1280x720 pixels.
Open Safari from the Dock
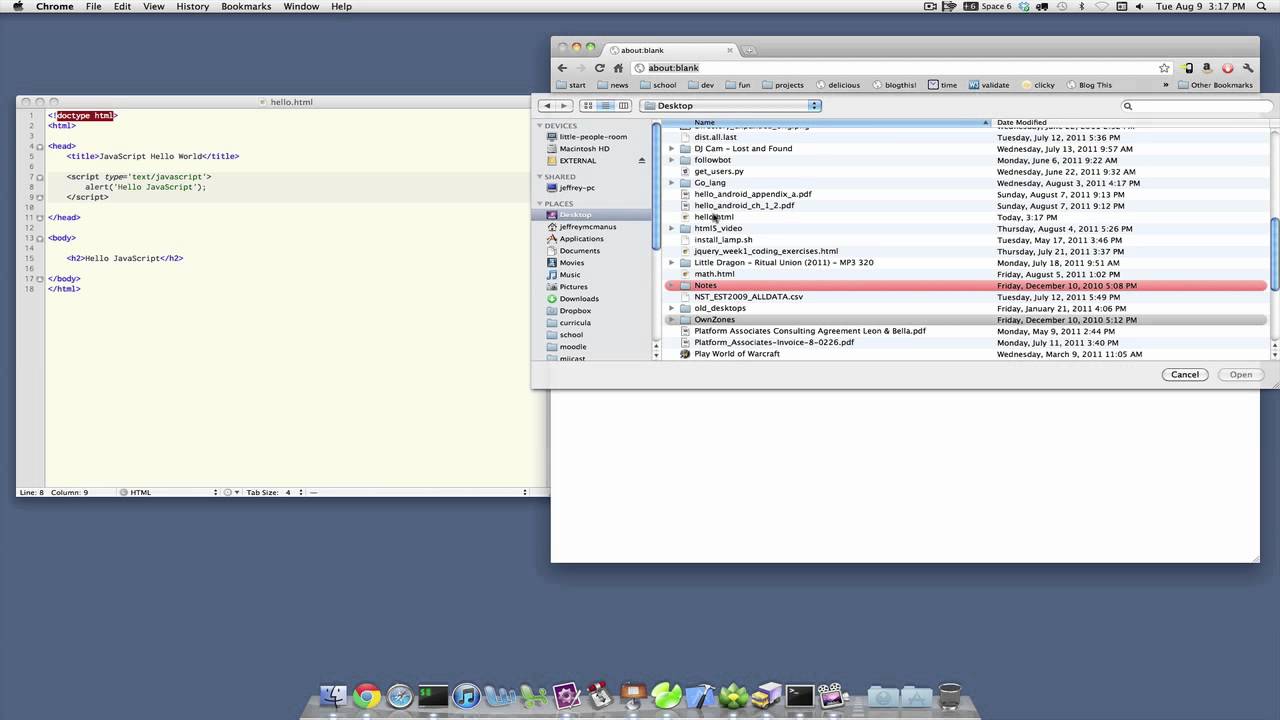point(400,695)
